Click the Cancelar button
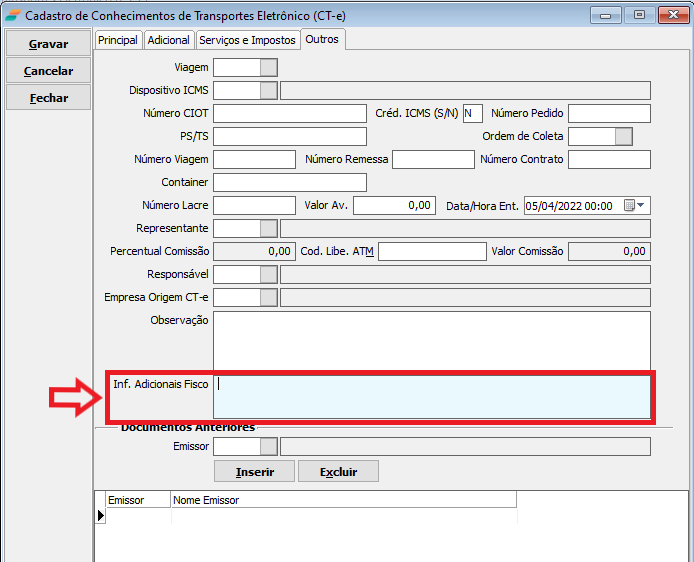 tap(47, 71)
